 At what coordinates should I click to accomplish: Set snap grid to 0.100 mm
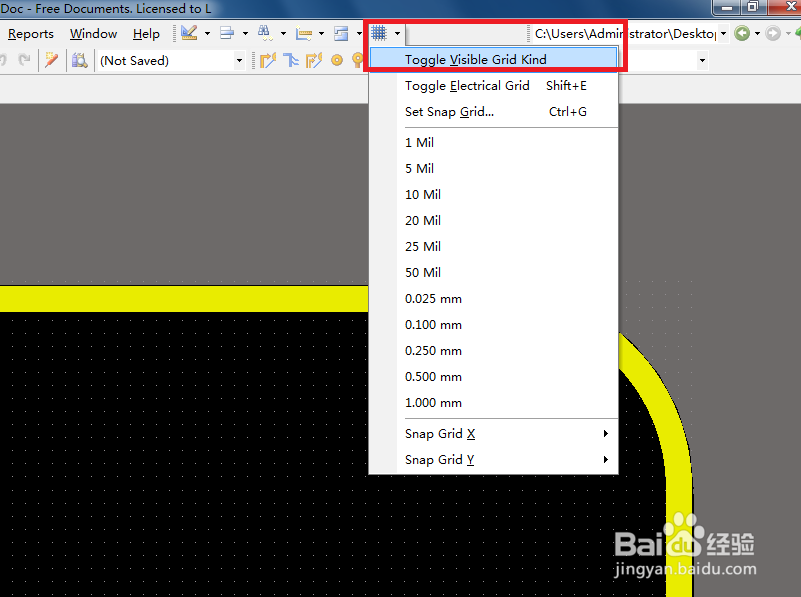[493, 325]
